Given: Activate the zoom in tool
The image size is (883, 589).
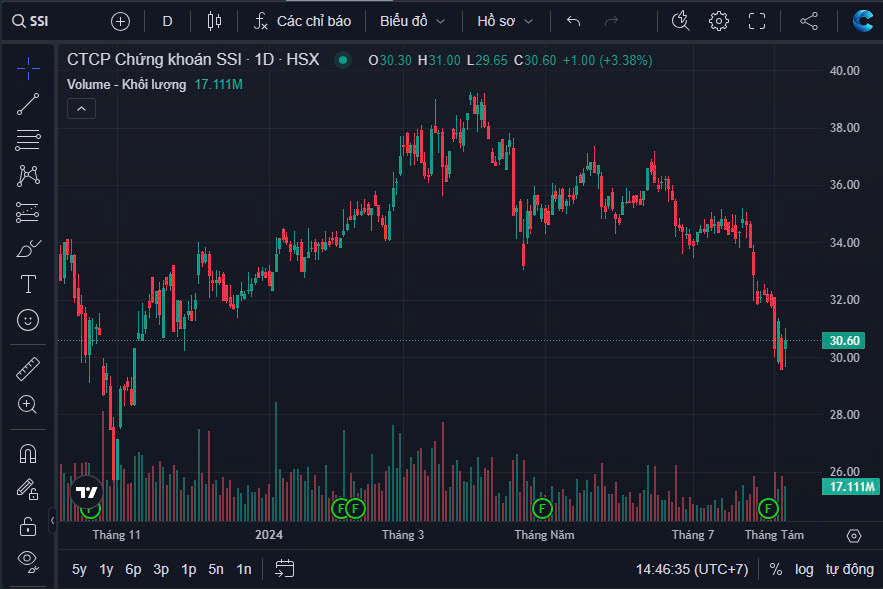Looking at the screenshot, I should point(28,404).
